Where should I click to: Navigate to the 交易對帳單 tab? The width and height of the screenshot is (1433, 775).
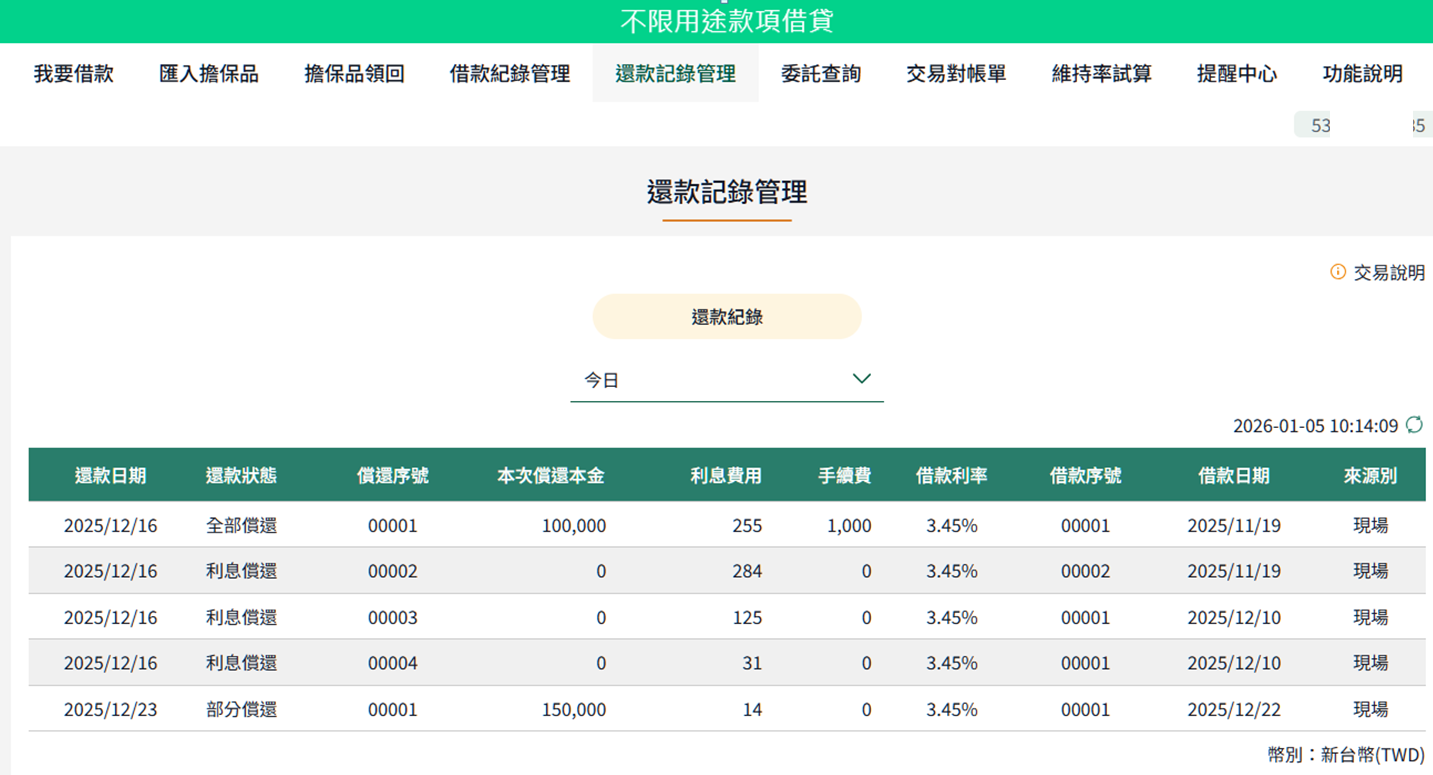pyautogui.click(x=956, y=73)
